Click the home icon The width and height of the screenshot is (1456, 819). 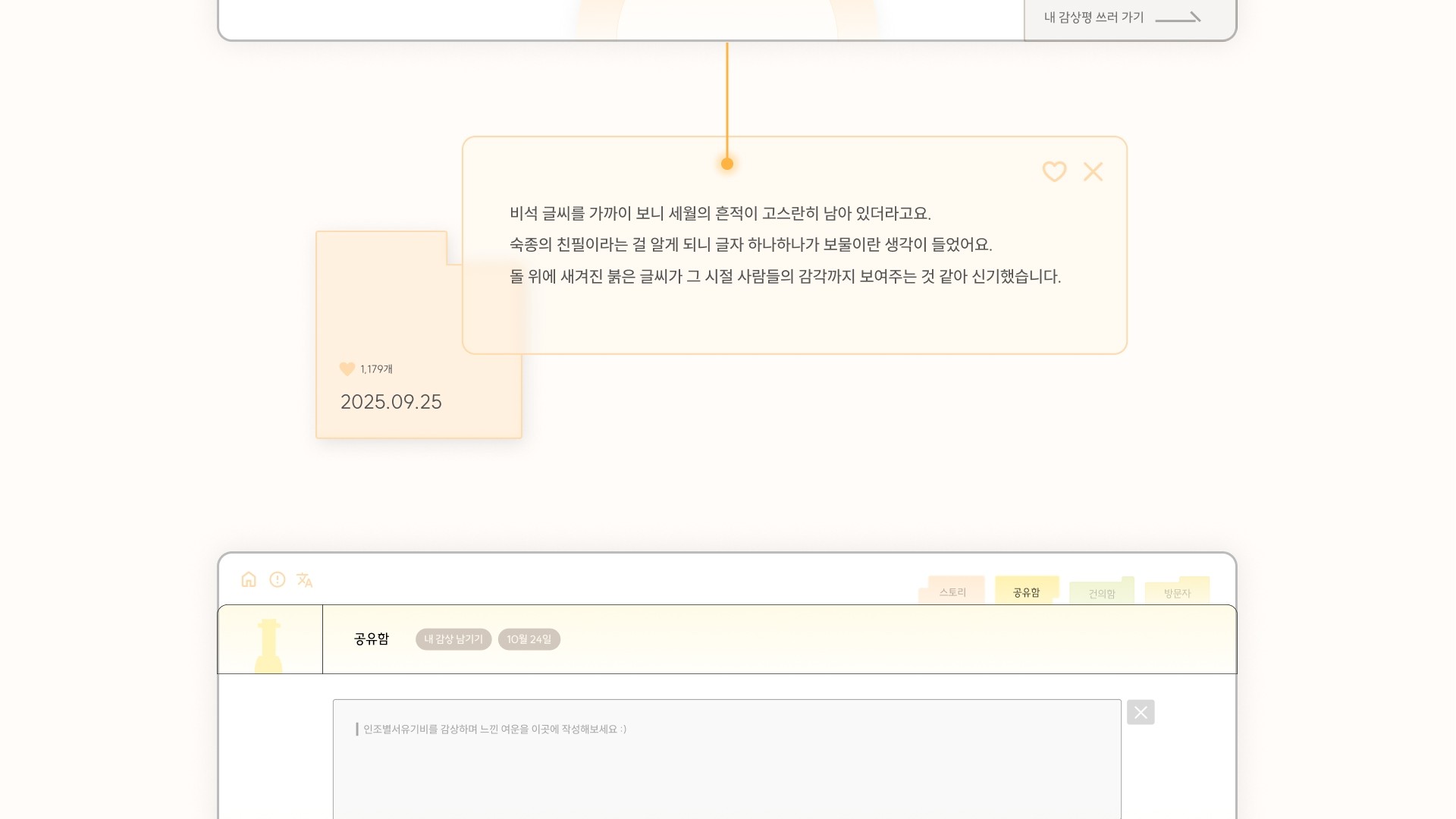click(x=249, y=580)
